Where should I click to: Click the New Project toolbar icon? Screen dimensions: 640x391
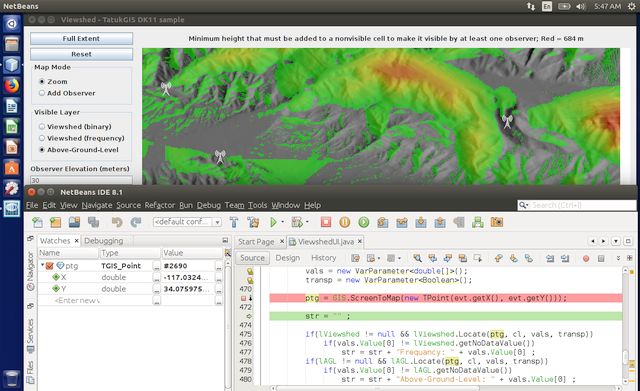click(x=56, y=222)
